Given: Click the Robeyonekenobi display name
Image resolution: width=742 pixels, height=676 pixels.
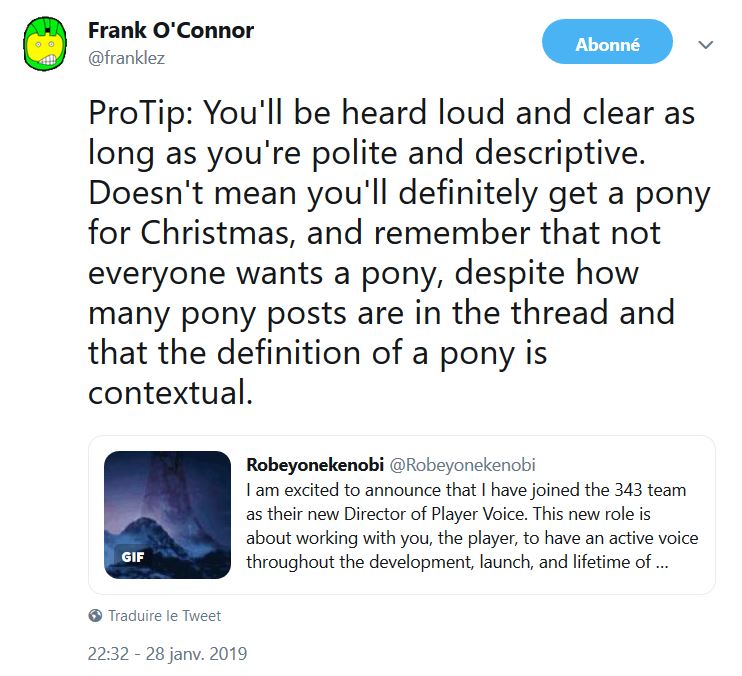Looking at the screenshot, I should [x=311, y=465].
